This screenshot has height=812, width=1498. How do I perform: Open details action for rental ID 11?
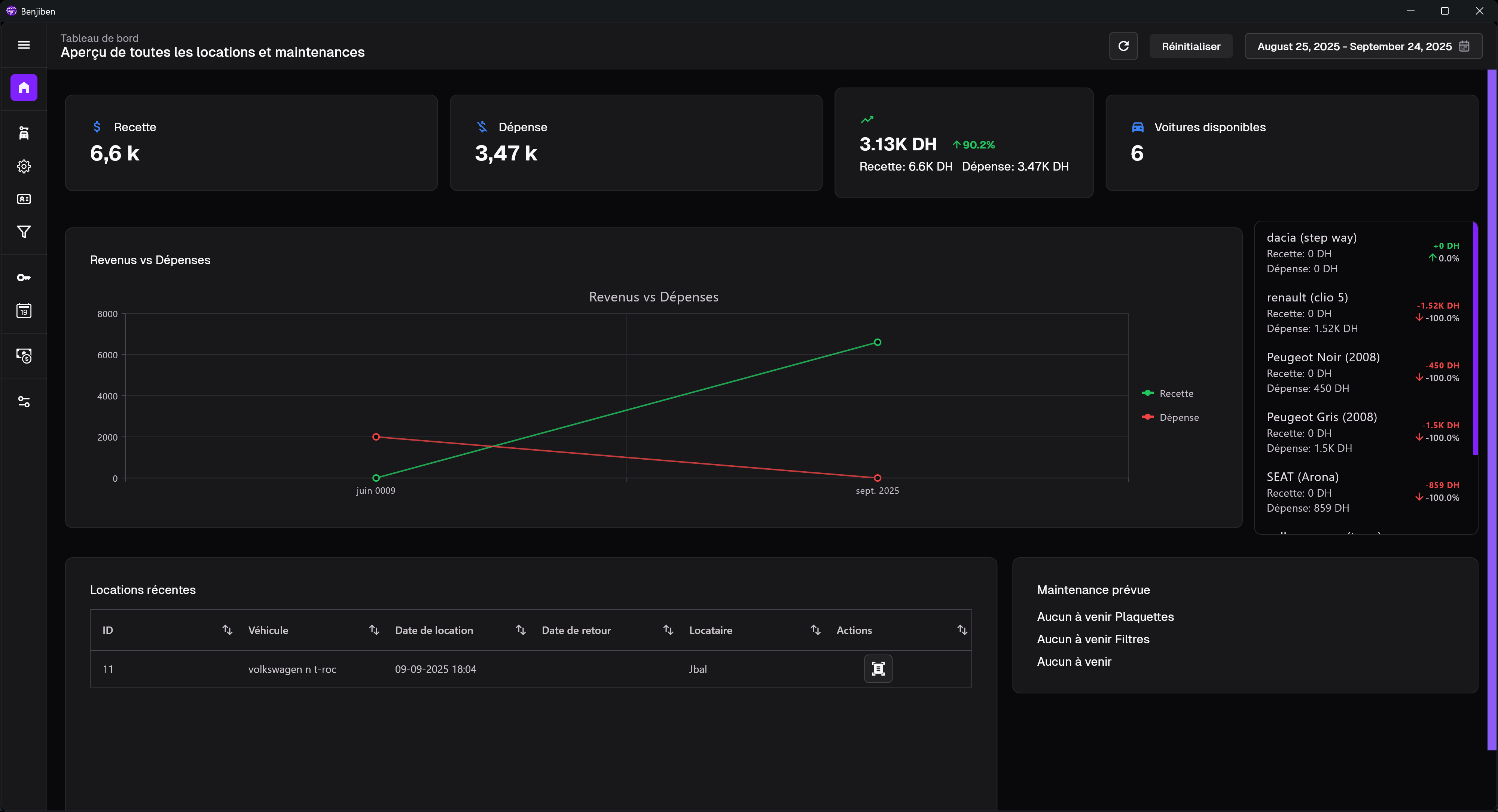tap(878, 668)
